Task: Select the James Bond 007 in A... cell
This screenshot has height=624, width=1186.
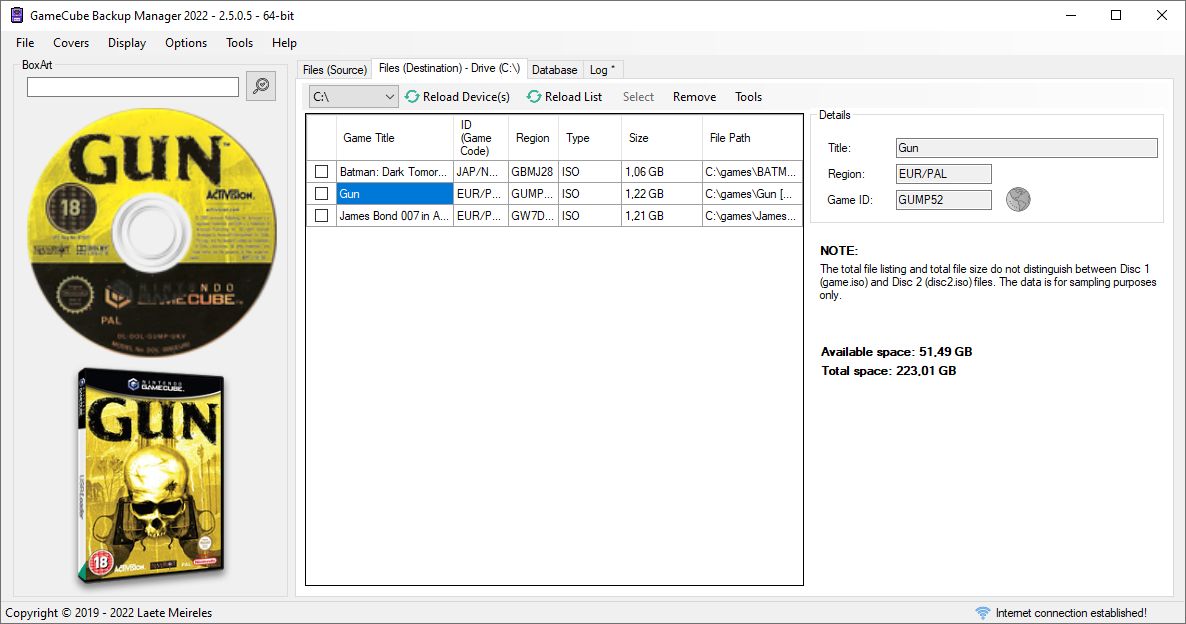Action: pos(394,216)
